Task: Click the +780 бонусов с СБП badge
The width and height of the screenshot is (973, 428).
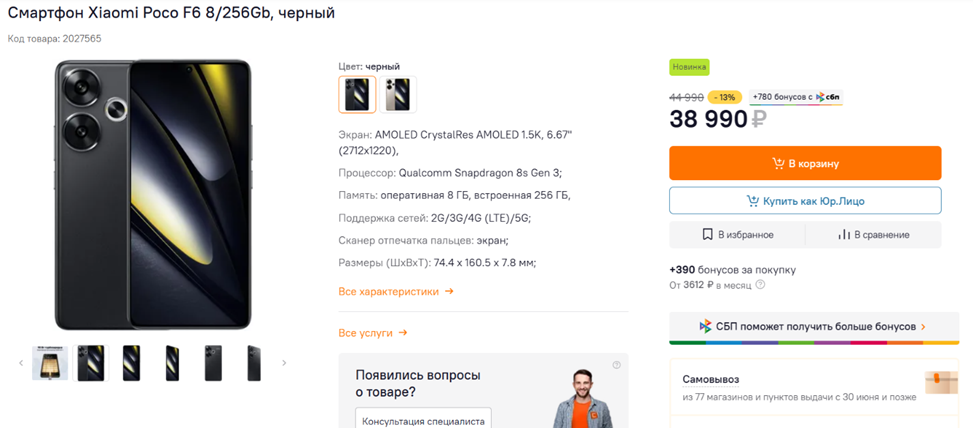Action: 796,97
